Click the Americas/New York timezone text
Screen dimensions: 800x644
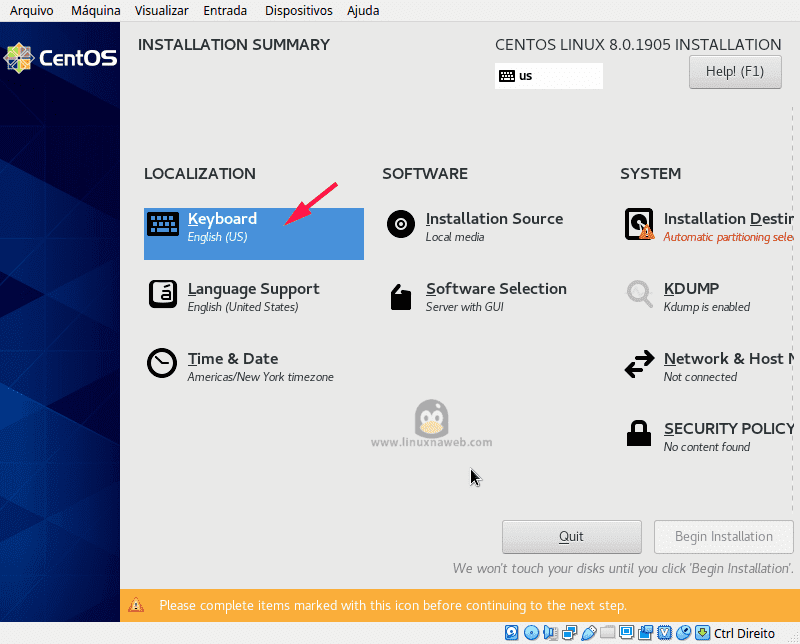pyautogui.click(x=260, y=377)
